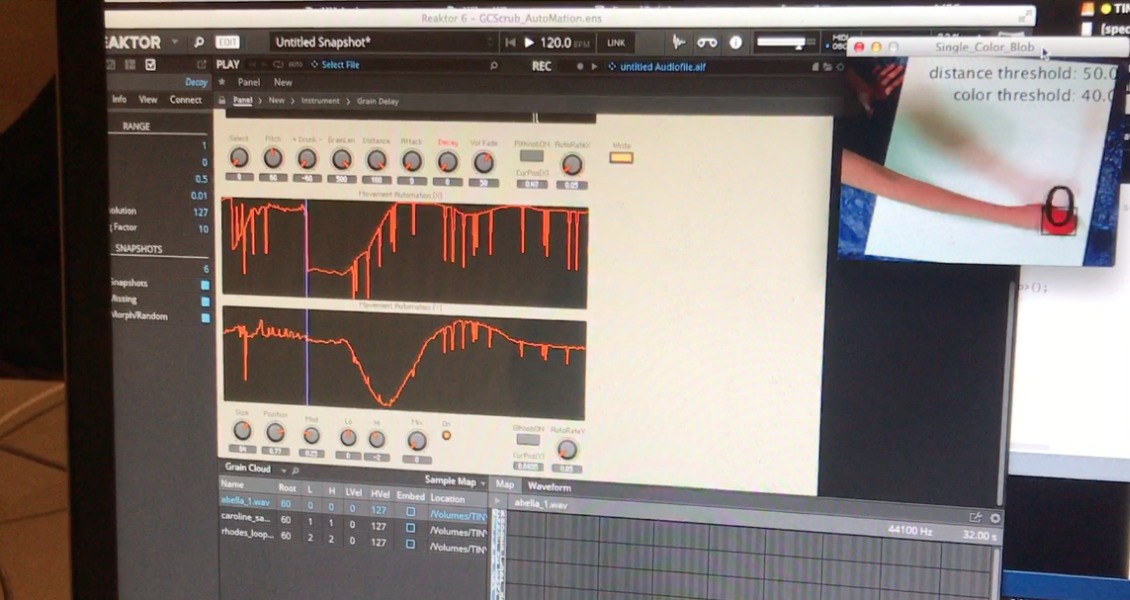
Task: Click the skip-to-start transport button
Action: pos(510,43)
